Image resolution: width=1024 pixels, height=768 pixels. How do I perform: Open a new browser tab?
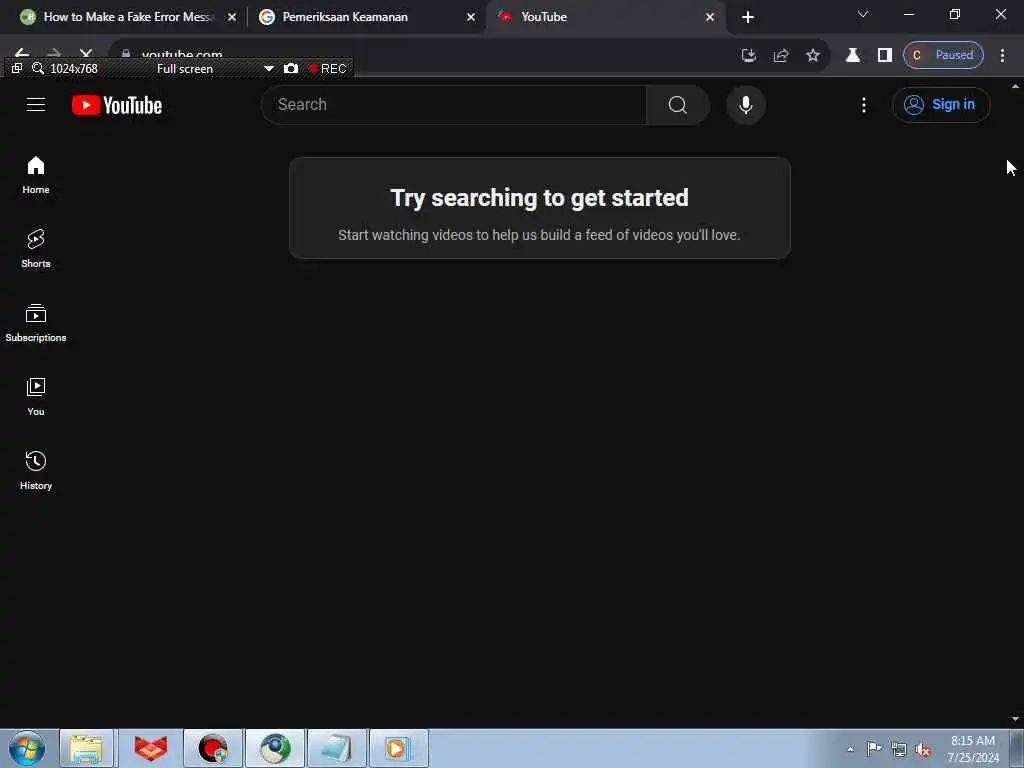[x=748, y=17]
